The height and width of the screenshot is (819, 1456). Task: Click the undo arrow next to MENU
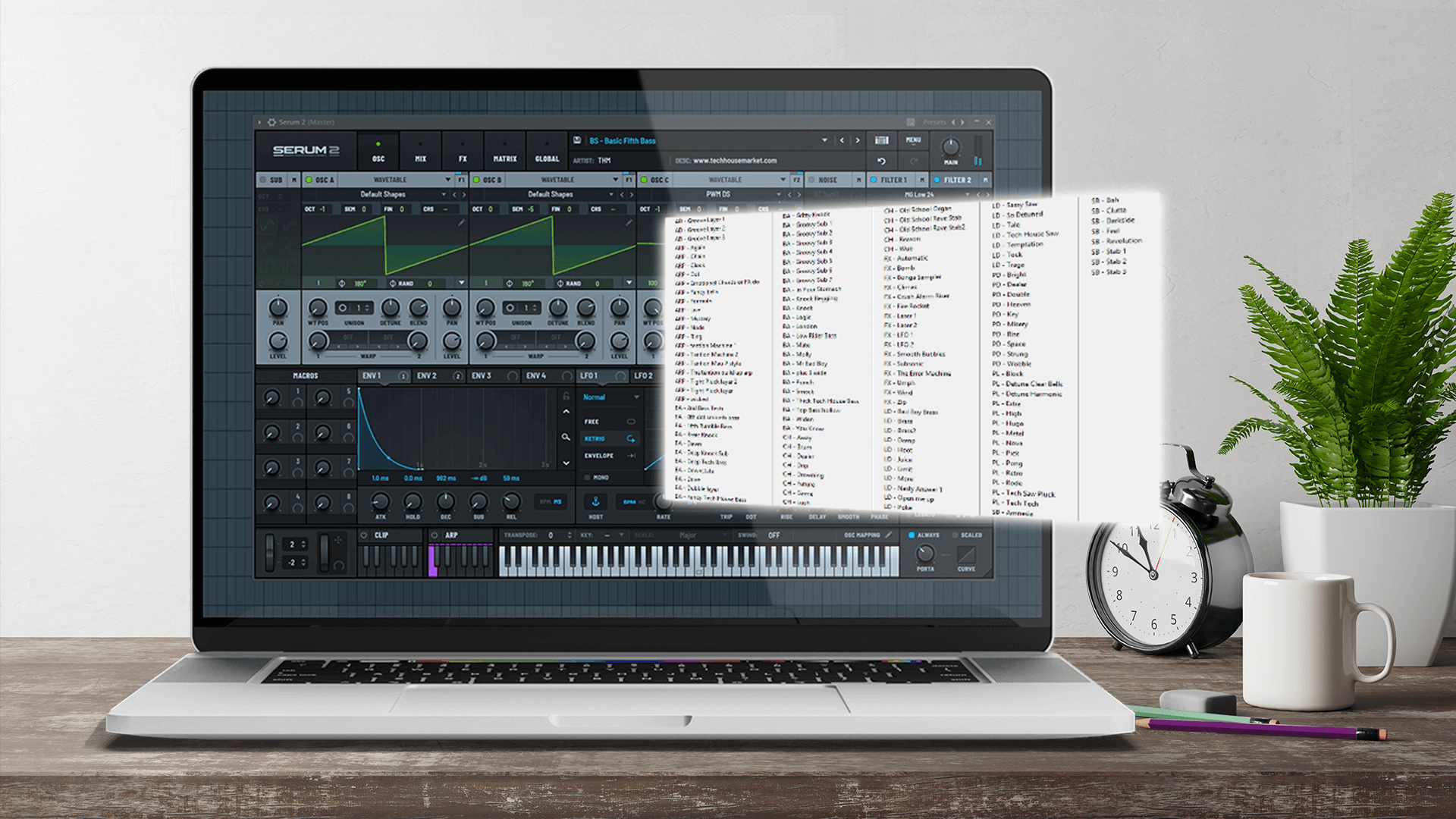coord(881,162)
